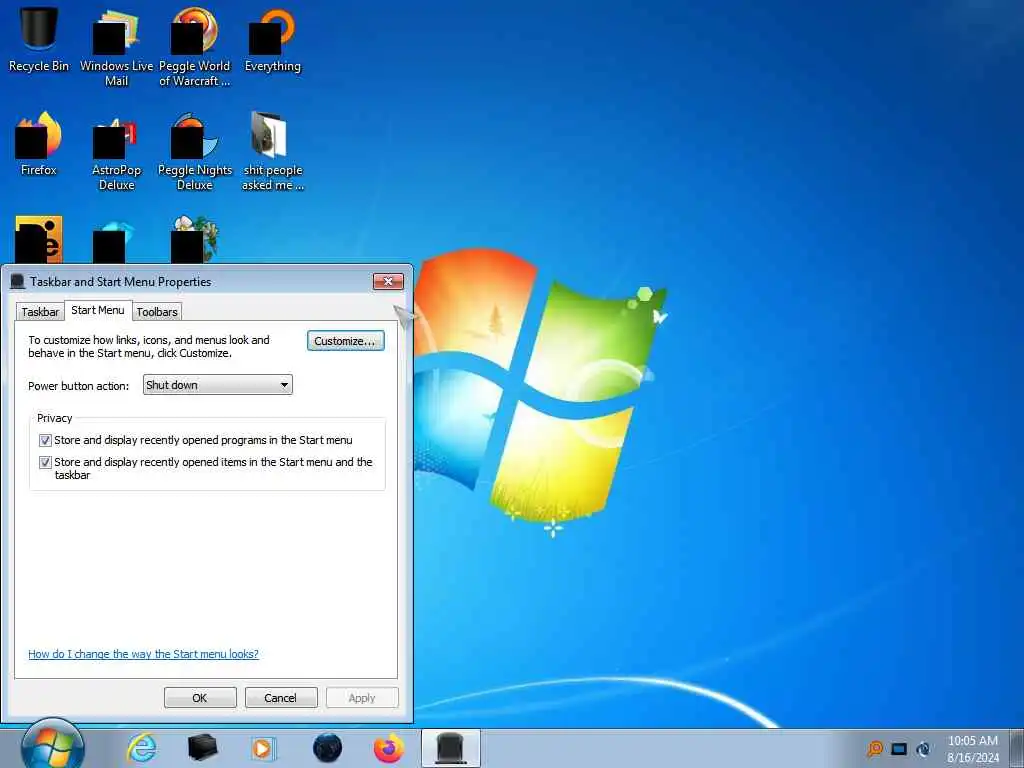This screenshot has height=768, width=1024.
Task: Open the clock showing 10:05 AM
Action: point(973,749)
